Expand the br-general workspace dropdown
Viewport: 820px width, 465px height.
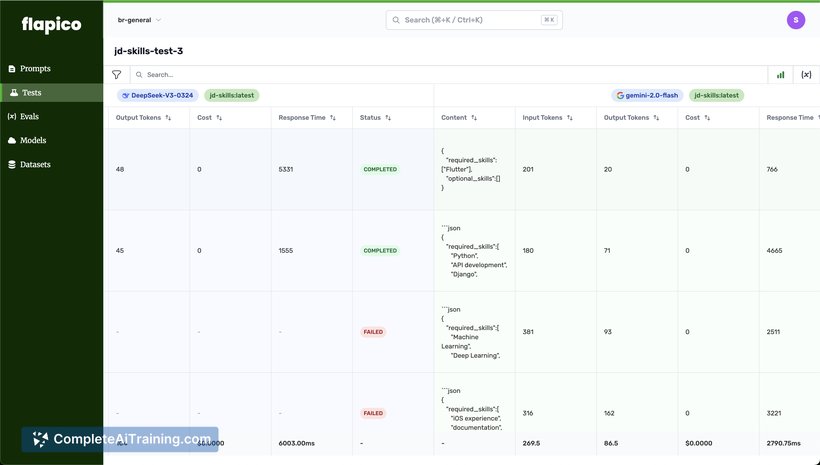[139, 20]
